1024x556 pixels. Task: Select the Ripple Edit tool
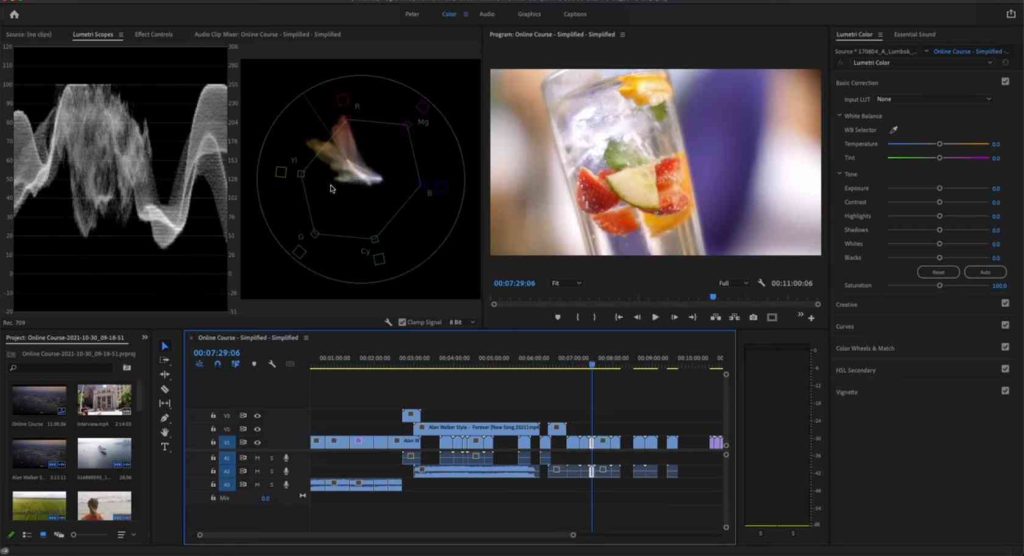[165, 374]
